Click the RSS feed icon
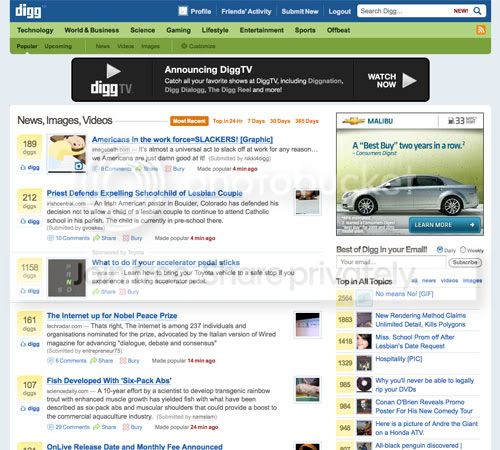The image size is (500, 450). point(481,30)
